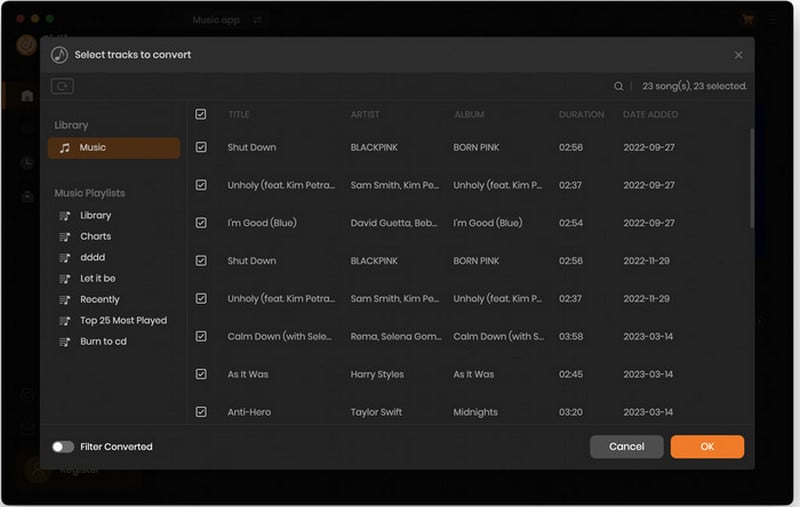Sort by the DURATION column header
The width and height of the screenshot is (800, 507).
pyautogui.click(x=581, y=114)
